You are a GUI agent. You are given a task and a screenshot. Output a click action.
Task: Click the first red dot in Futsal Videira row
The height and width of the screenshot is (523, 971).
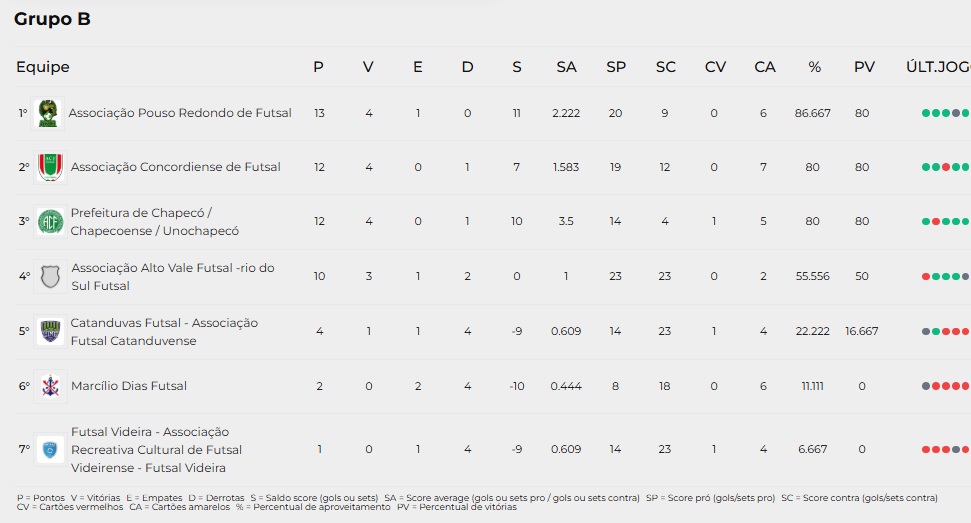[x=926, y=449]
